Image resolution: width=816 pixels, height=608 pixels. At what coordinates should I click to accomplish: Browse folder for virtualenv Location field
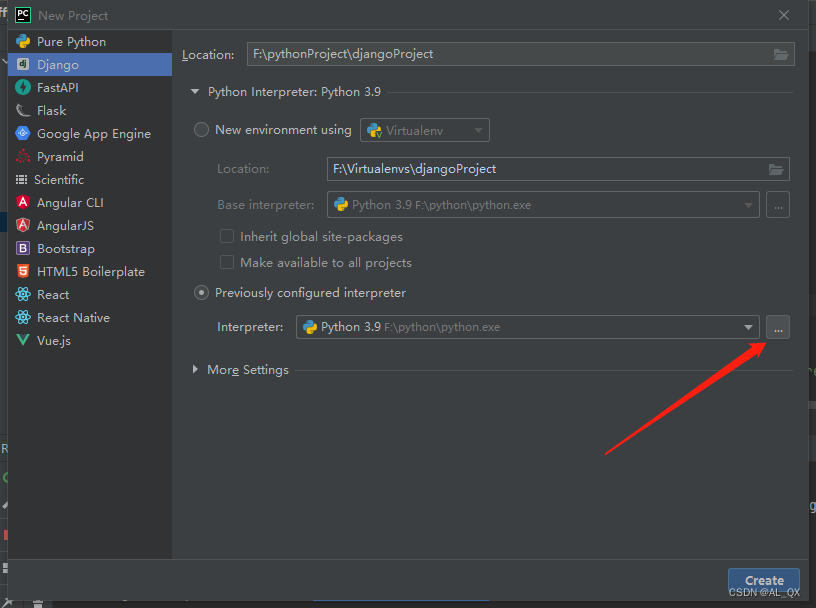(776, 169)
